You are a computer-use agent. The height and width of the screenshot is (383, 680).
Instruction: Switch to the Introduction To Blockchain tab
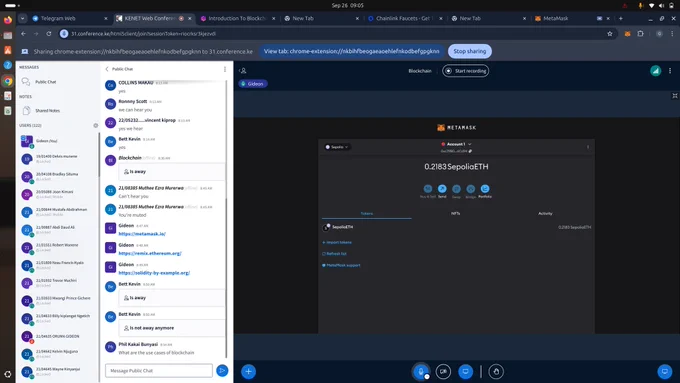[236, 18]
